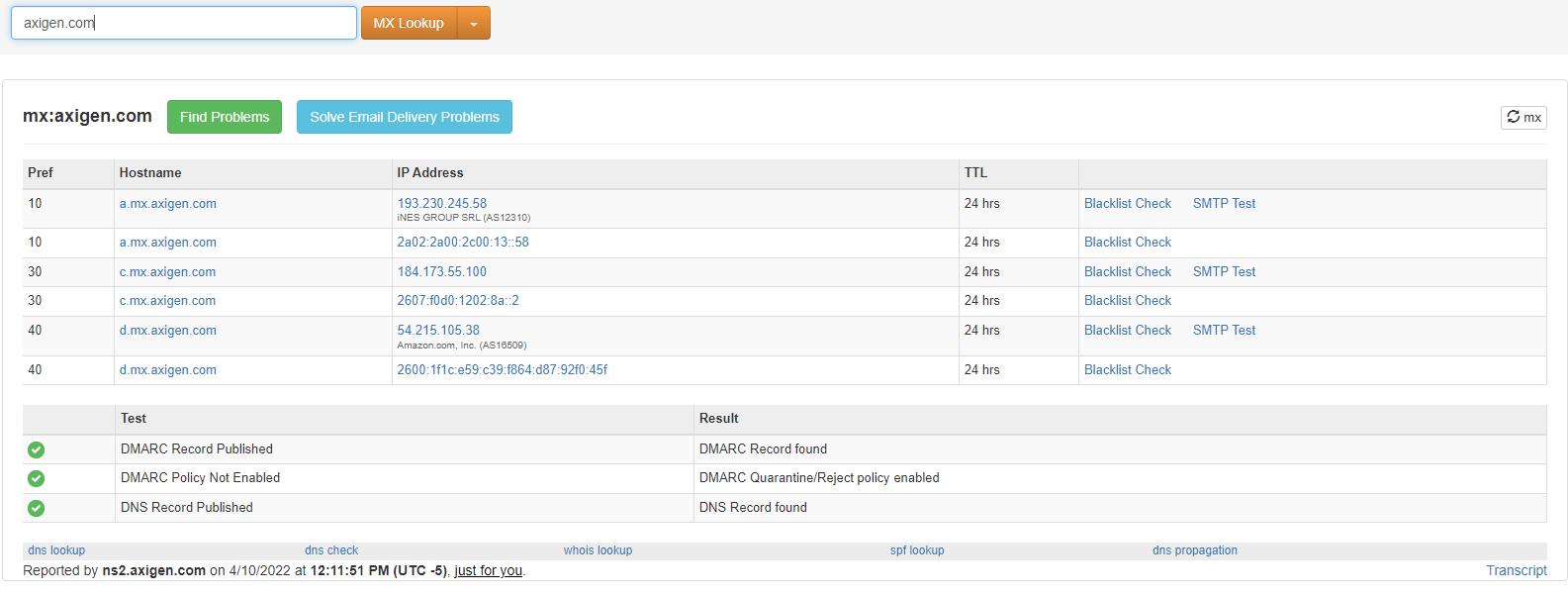Click the Transcript link
This screenshot has width=1568, height=596.
[1517, 570]
